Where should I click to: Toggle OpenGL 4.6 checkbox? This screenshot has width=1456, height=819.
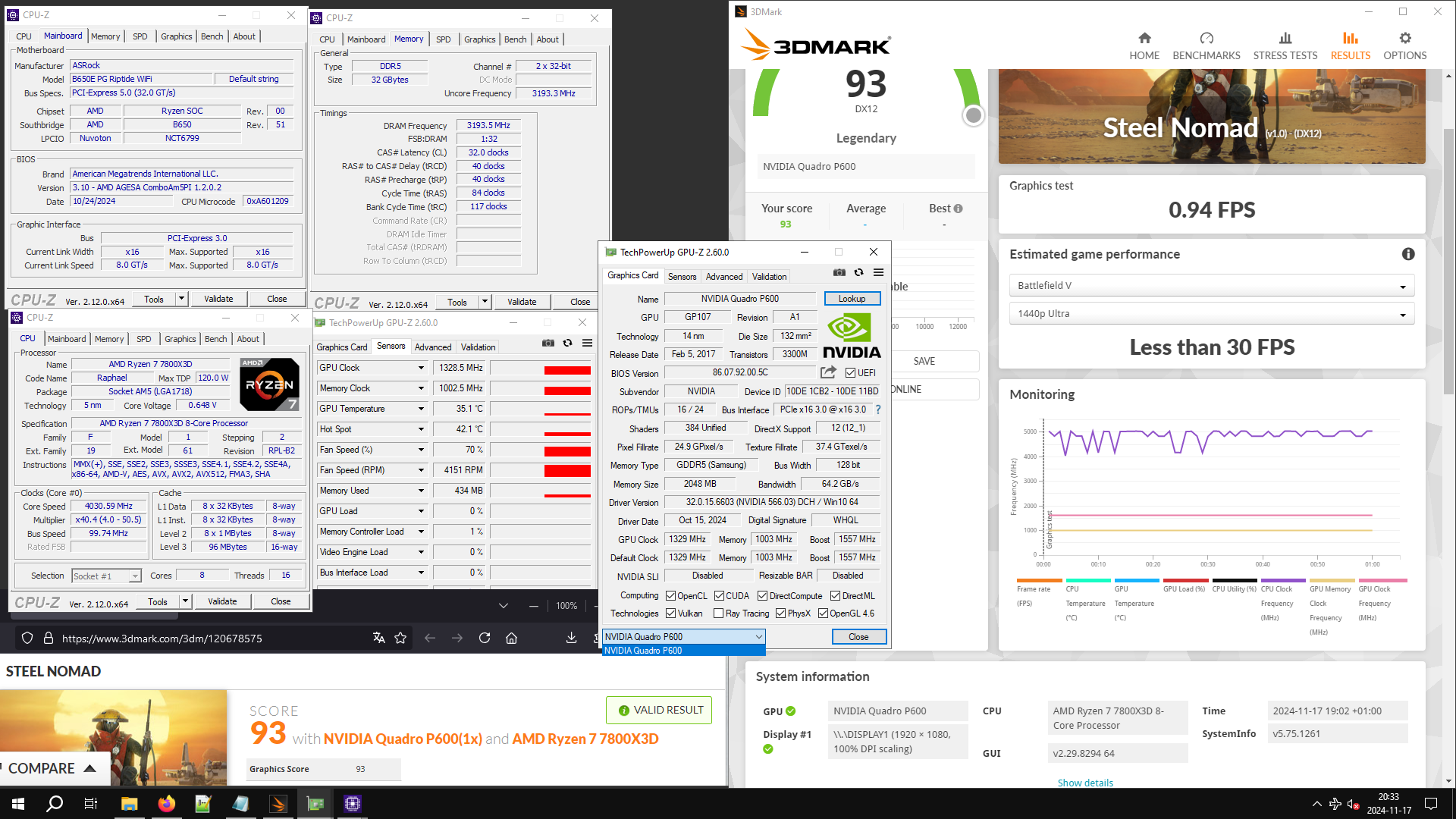[823, 613]
